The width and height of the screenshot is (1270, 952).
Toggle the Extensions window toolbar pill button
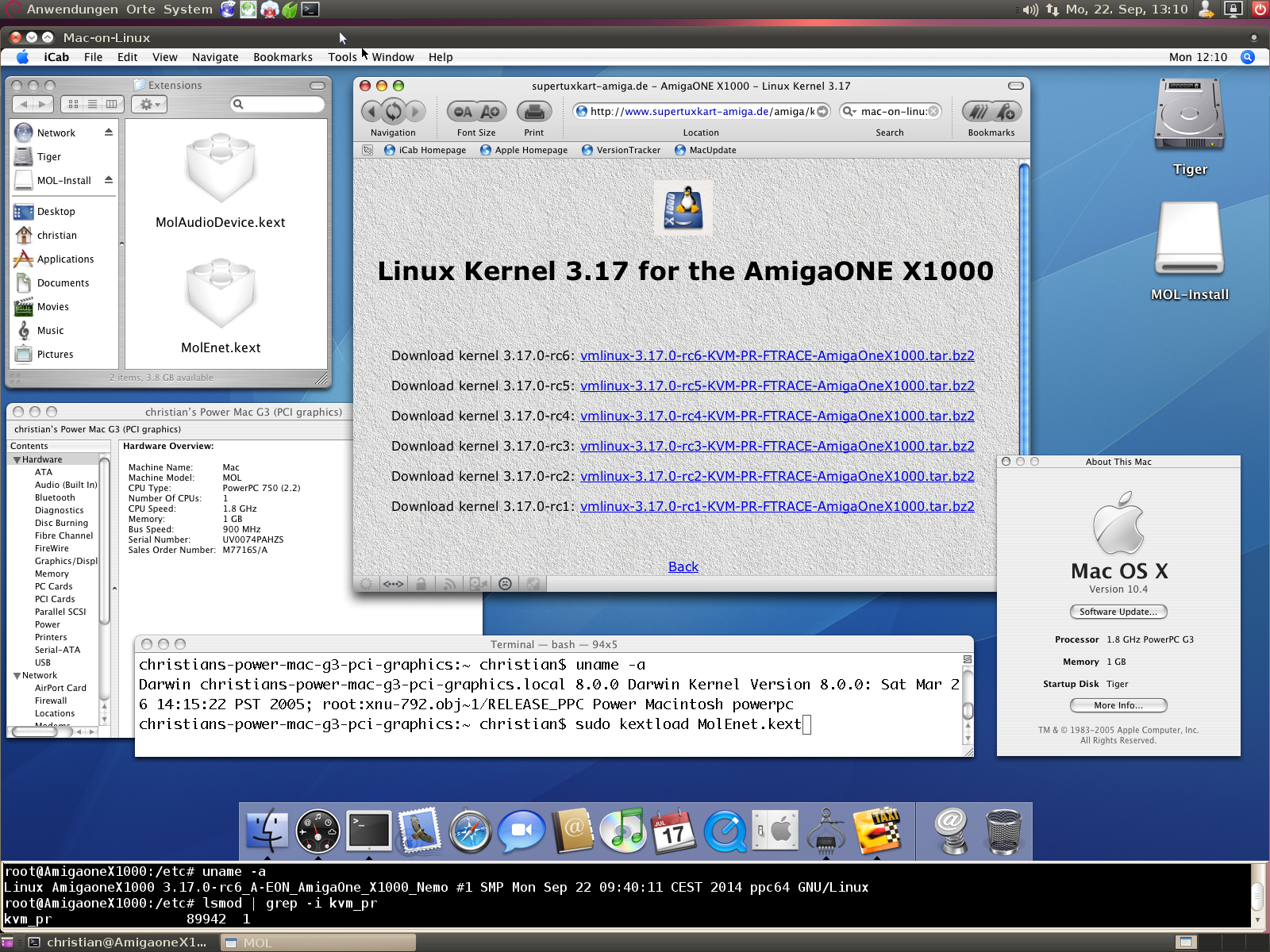pyautogui.click(x=317, y=86)
